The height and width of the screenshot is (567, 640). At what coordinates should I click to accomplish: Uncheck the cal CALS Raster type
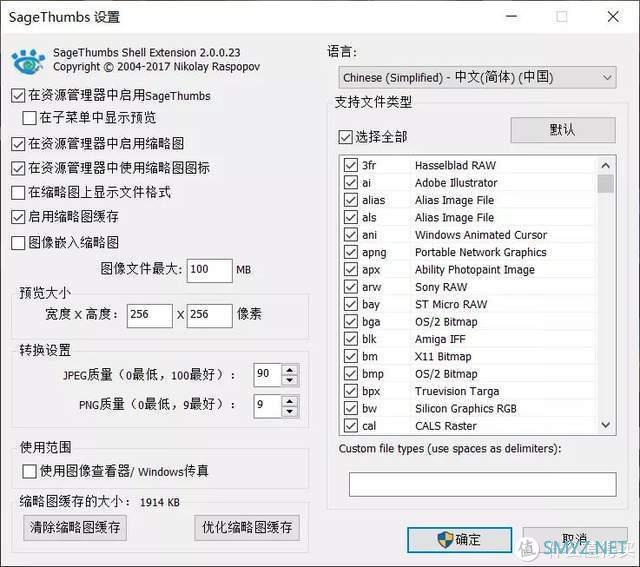pos(351,425)
